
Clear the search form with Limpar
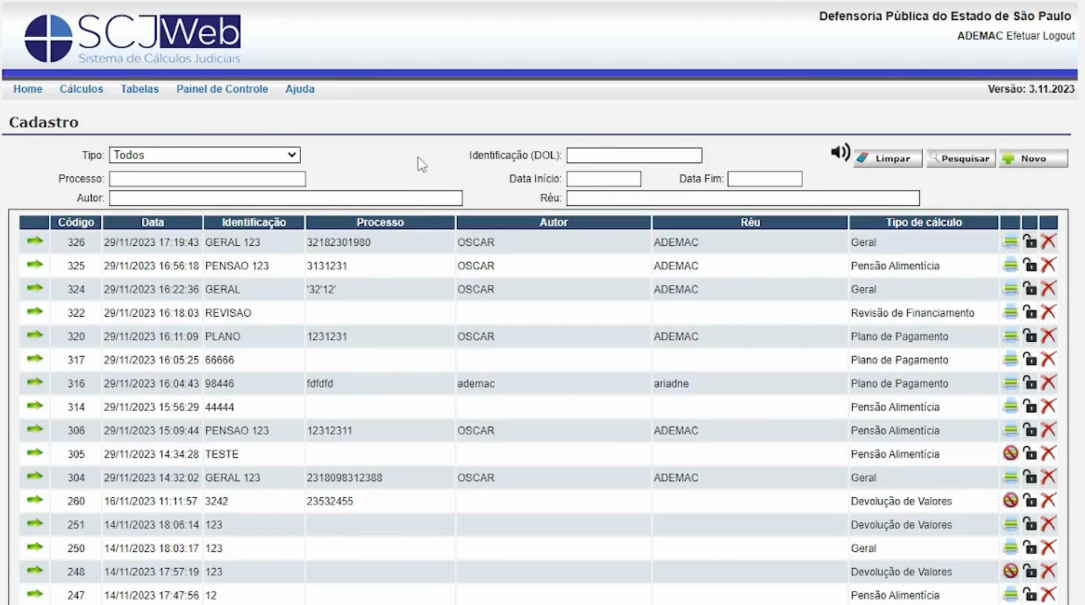pyautogui.click(x=887, y=159)
